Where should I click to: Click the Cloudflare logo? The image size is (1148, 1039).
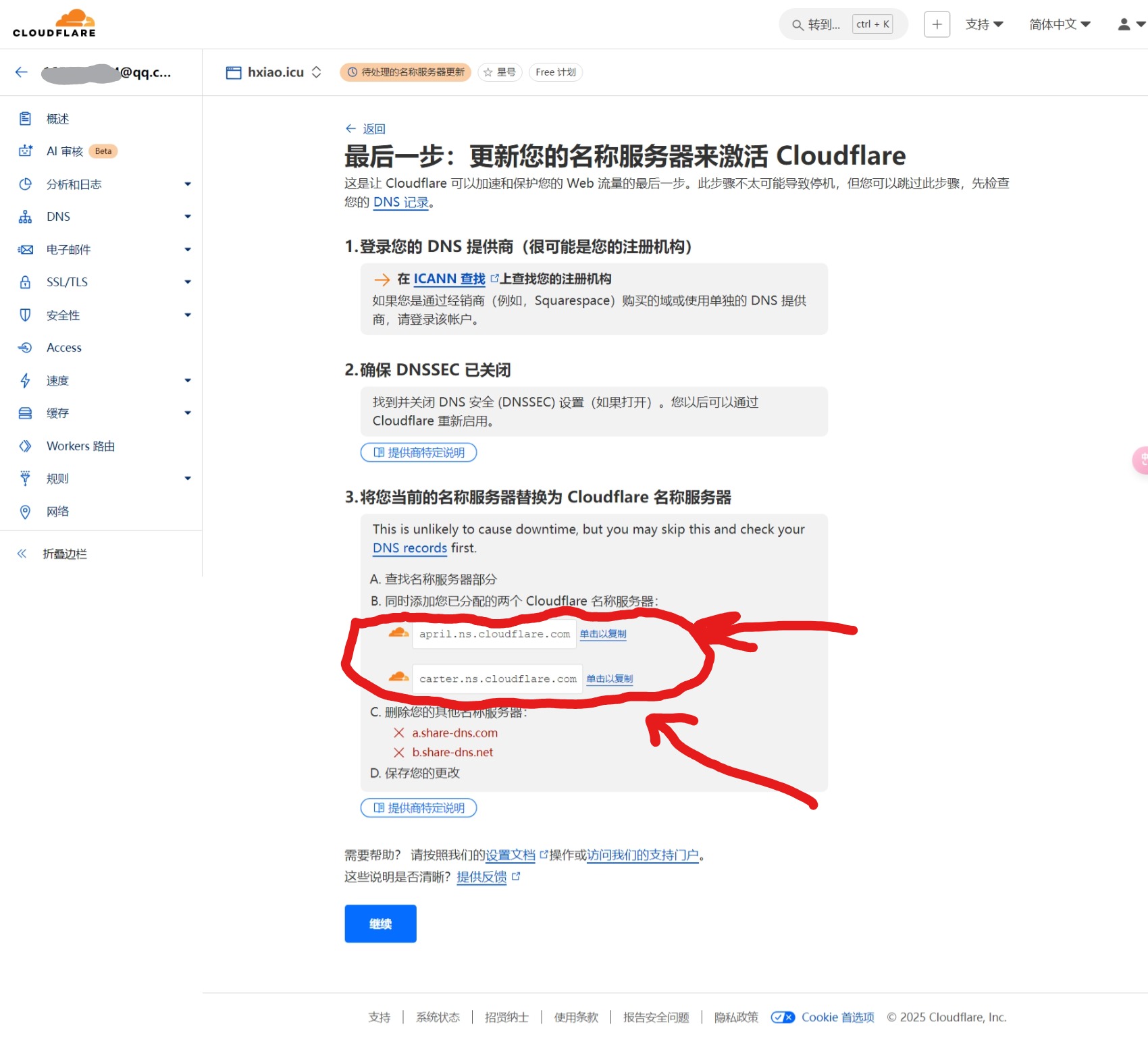[x=54, y=24]
